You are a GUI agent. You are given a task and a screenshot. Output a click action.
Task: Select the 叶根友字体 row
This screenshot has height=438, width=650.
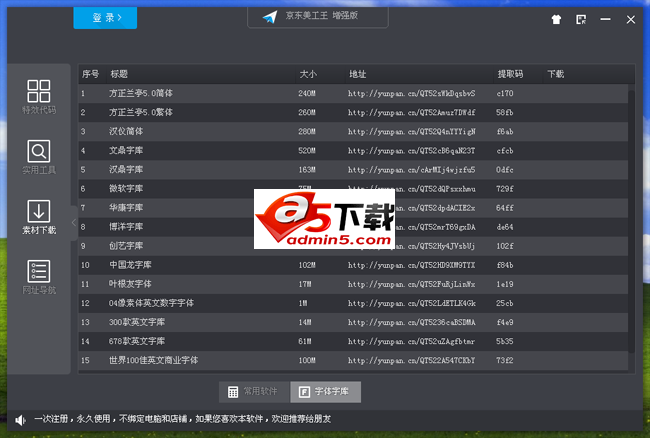click(353, 284)
